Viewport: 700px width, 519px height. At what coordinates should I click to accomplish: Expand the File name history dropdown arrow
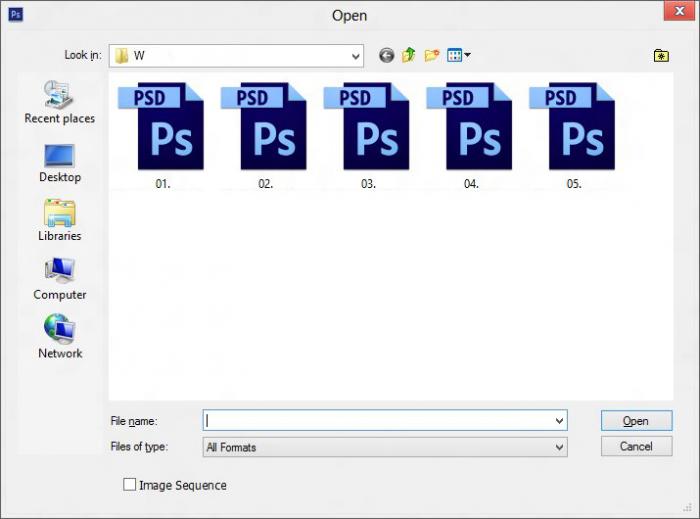point(559,420)
